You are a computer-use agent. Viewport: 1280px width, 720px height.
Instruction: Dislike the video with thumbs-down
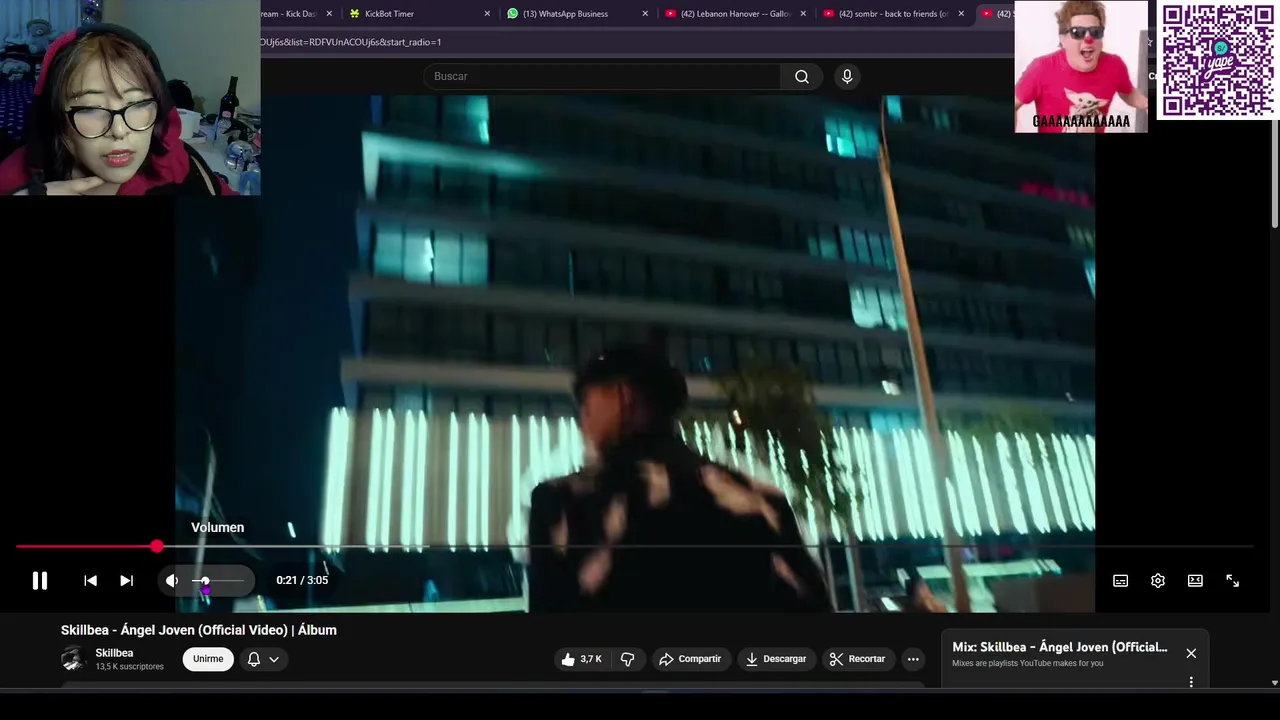(627, 659)
